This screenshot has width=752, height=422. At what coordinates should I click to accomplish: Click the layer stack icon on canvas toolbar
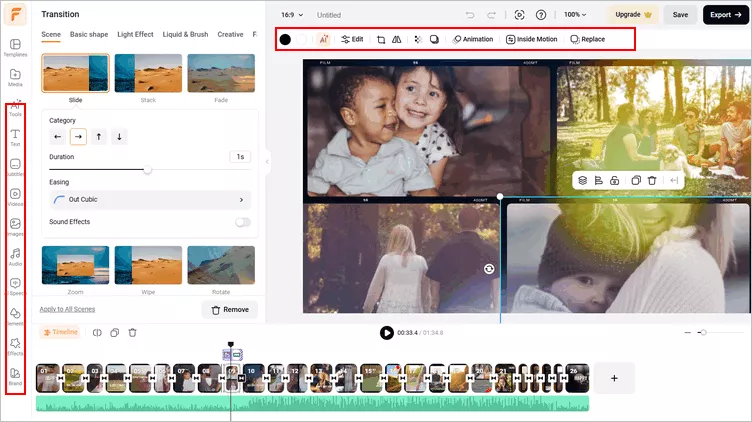click(583, 180)
